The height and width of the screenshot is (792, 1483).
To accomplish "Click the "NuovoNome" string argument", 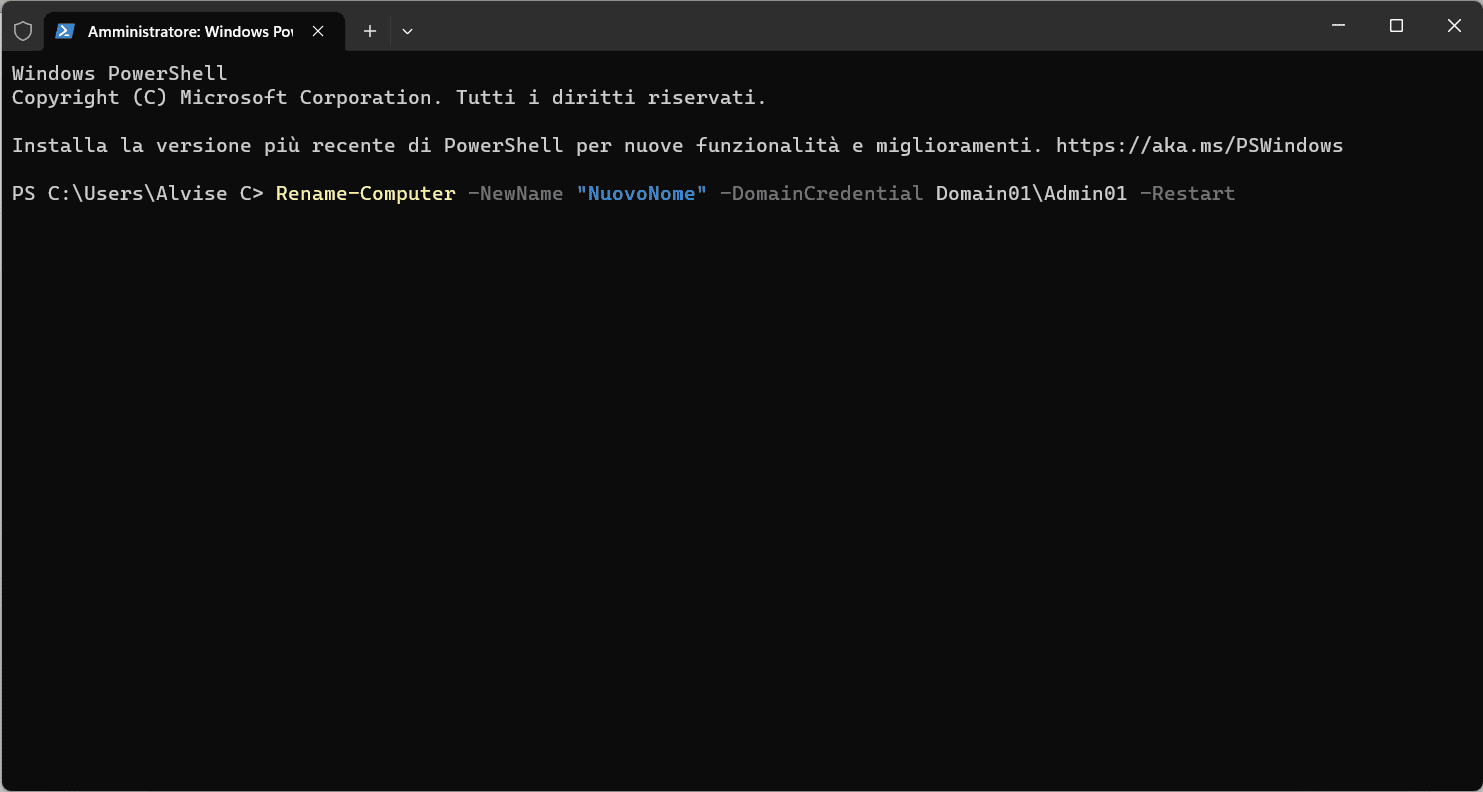I will pyautogui.click(x=641, y=194).
